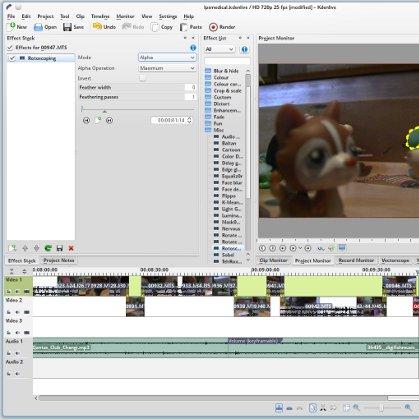Open the Mode dropdown showing Alpha
The width and height of the screenshot is (419, 419).
coord(167,58)
